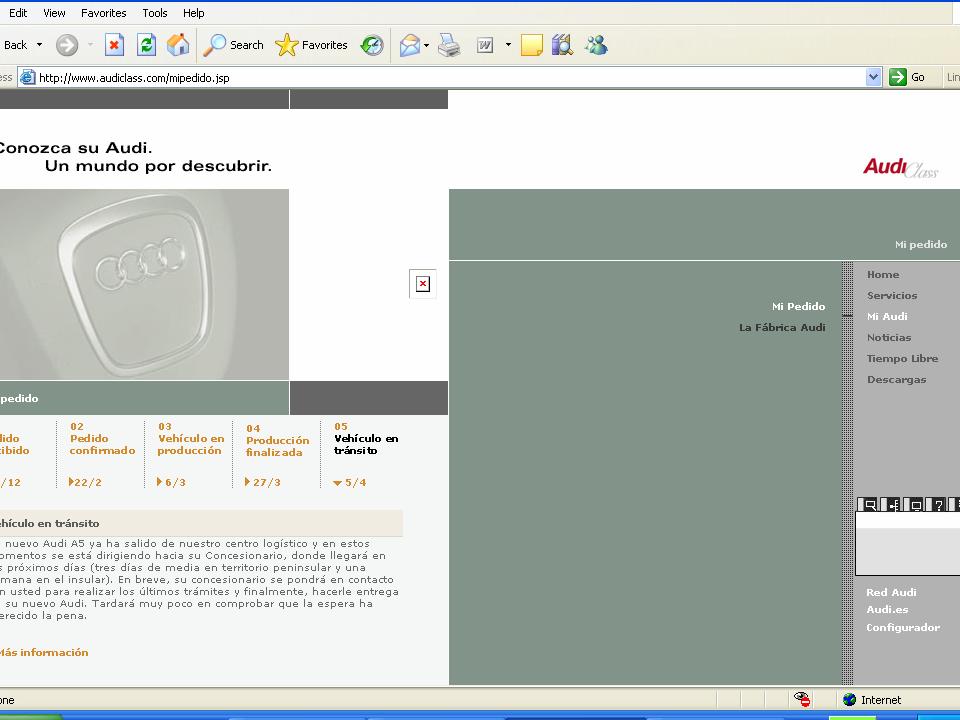Open the Forward history dropdown arrow

(91, 45)
